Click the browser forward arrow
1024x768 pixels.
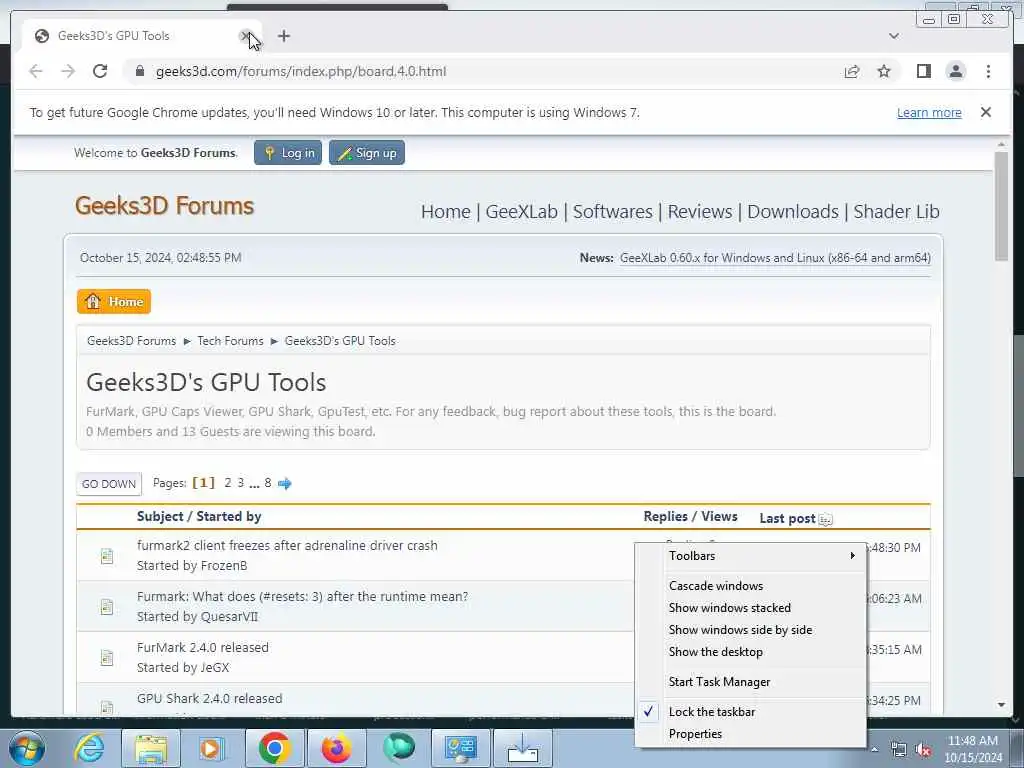click(x=68, y=71)
